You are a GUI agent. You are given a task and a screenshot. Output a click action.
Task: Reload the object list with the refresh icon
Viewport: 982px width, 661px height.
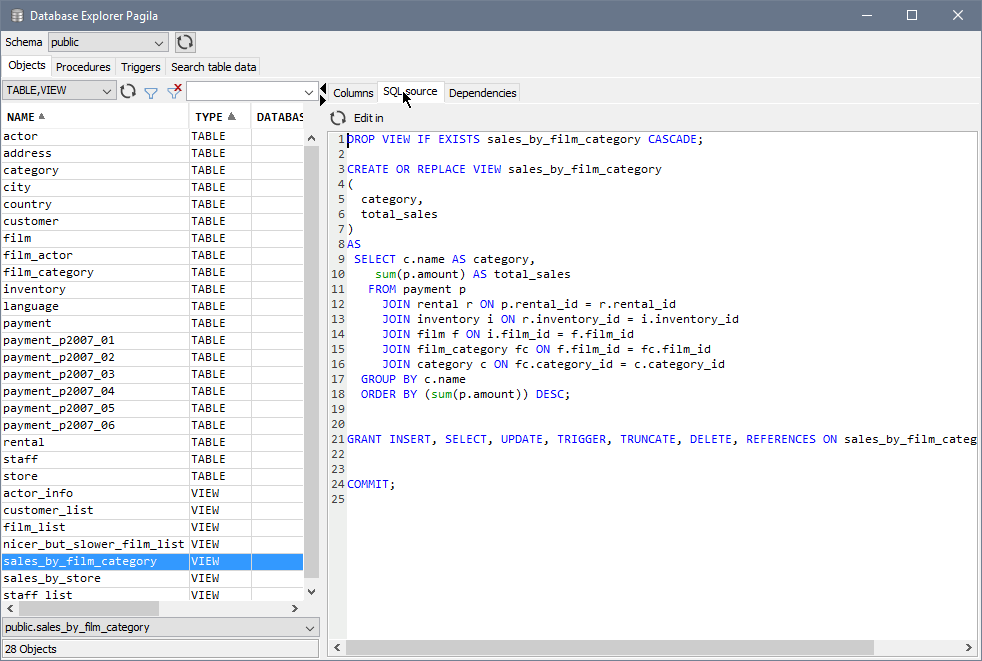[128, 91]
